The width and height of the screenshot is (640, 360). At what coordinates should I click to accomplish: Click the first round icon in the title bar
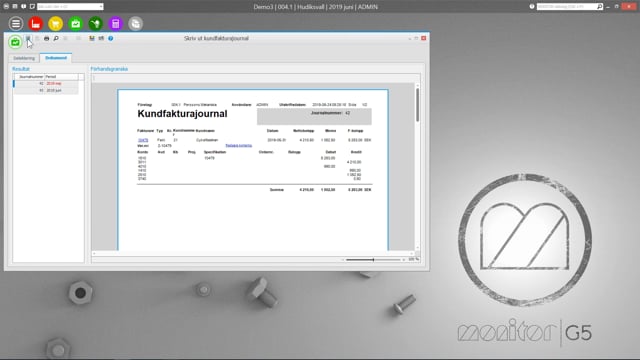pos(6,7)
